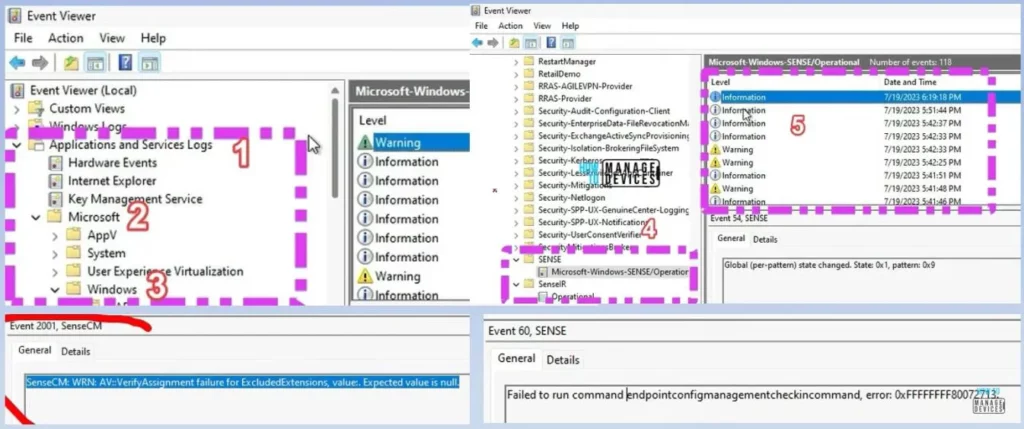Select highlighted Warning event in left list
1024x429 pixels.
click(413, 142)
